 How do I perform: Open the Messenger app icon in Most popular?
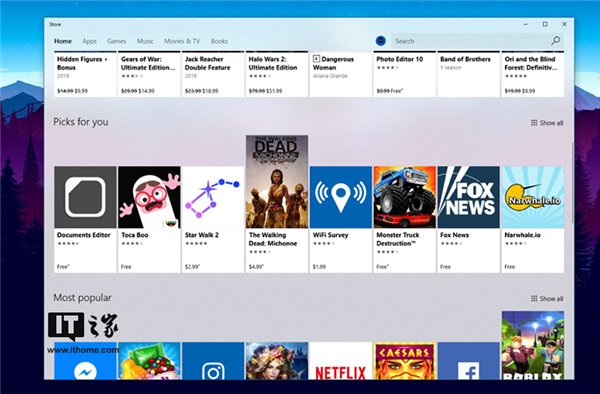pos(85,361)
